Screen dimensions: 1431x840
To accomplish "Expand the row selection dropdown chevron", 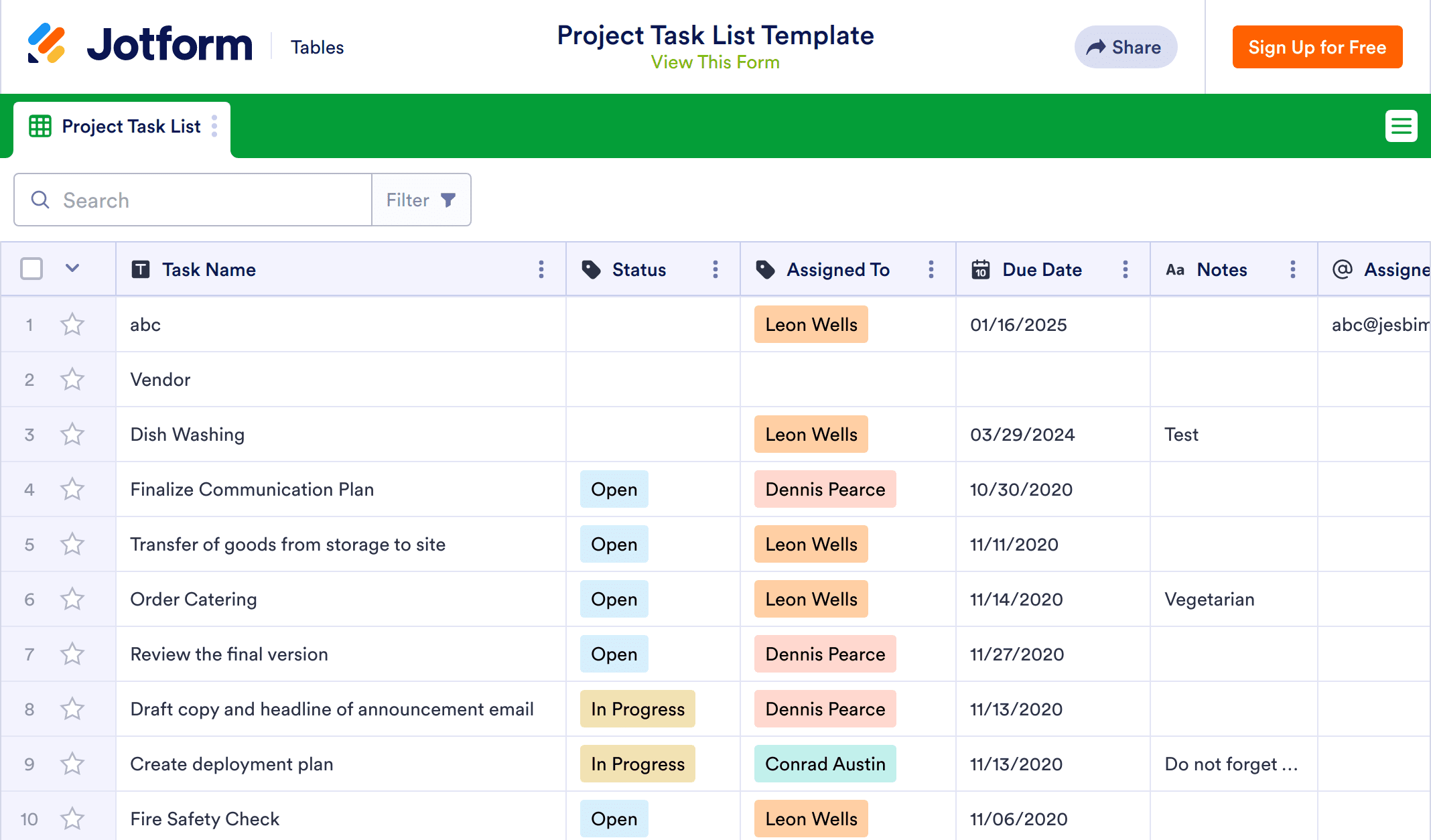I will [x=72, y=269].
